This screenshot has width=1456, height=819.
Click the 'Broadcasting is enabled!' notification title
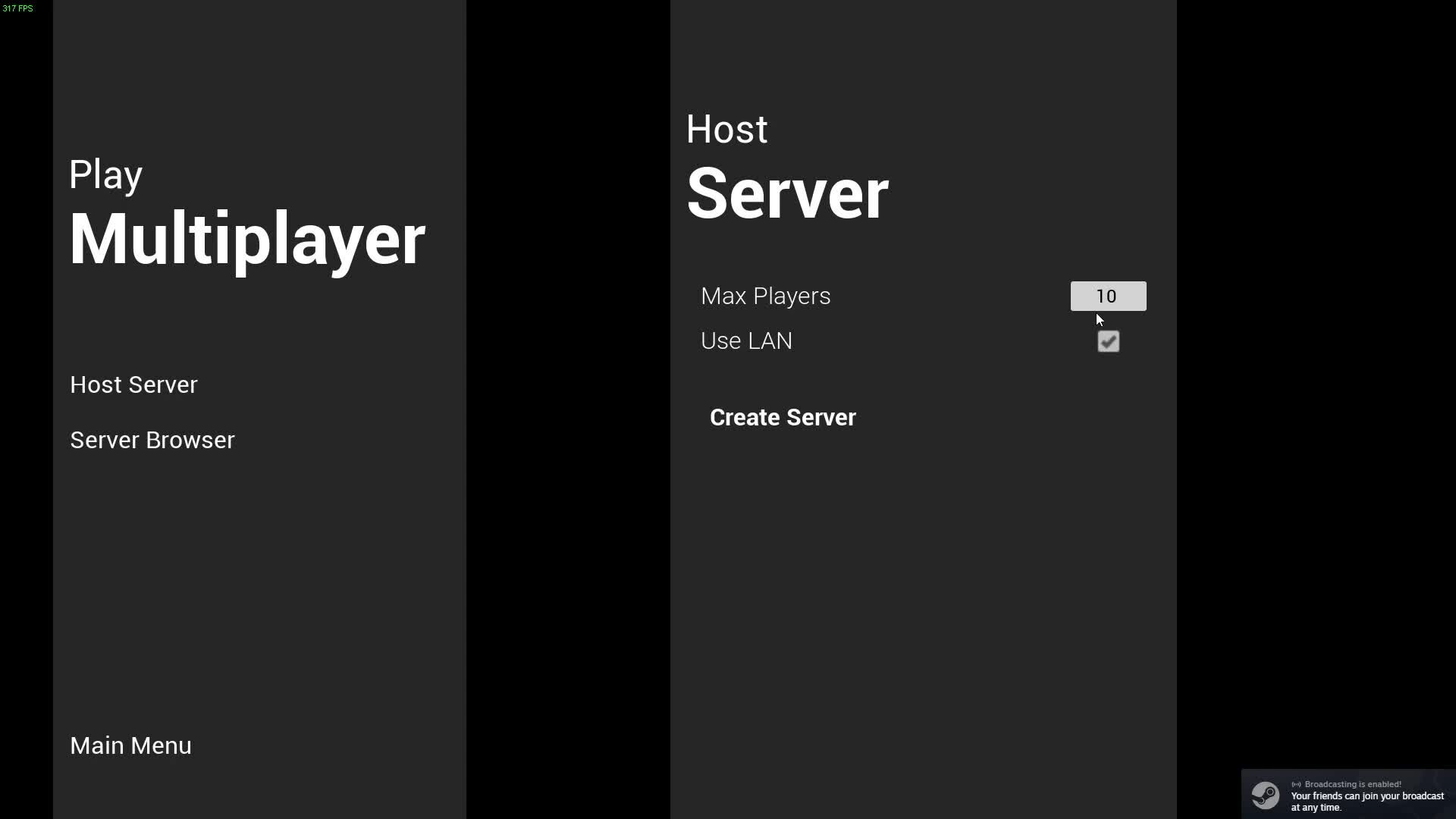point(1353,784)
